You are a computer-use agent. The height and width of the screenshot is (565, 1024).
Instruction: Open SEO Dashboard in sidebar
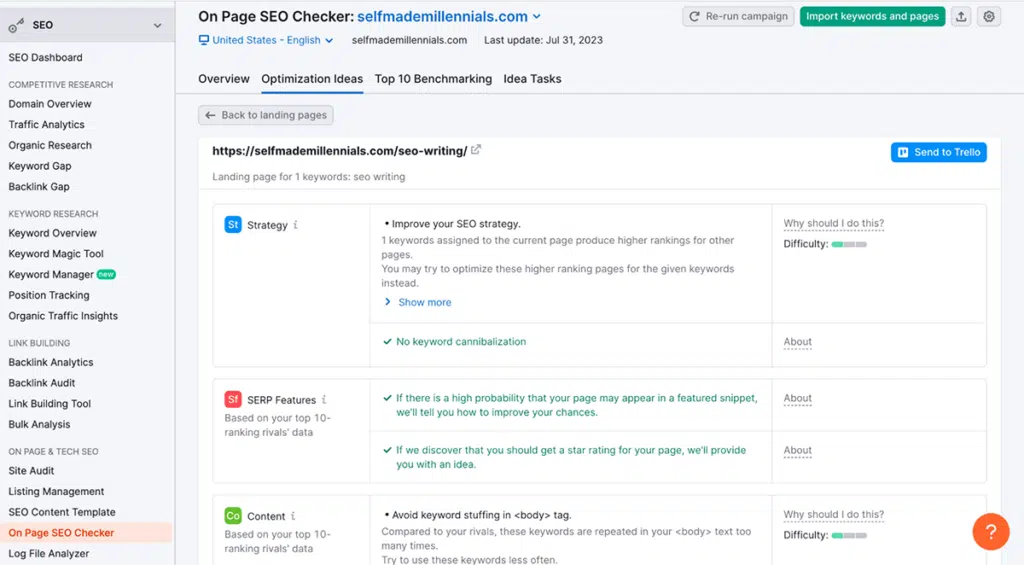pos(46,57)
